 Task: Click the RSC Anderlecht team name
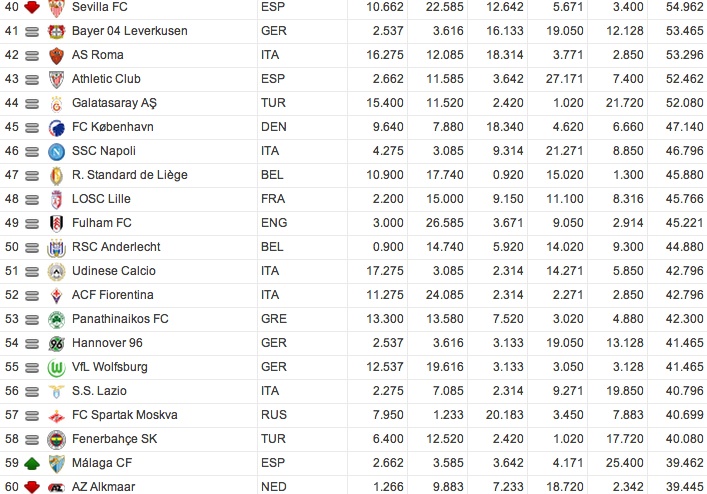116,247
